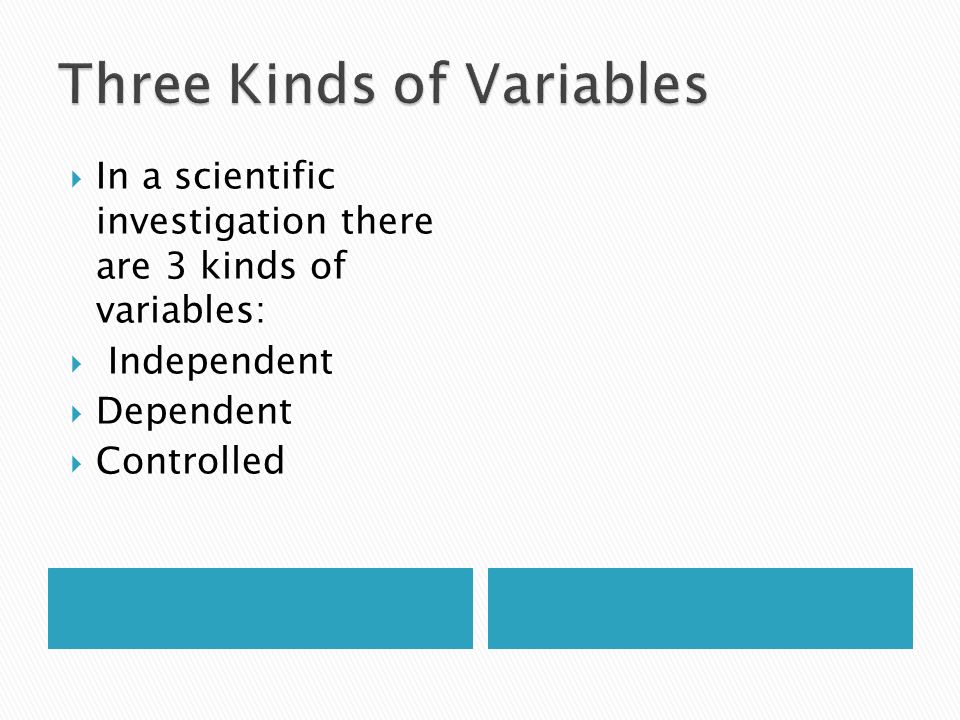Click the number '3' in the paragraph
The image size is (960, 720).
[176, 267]
